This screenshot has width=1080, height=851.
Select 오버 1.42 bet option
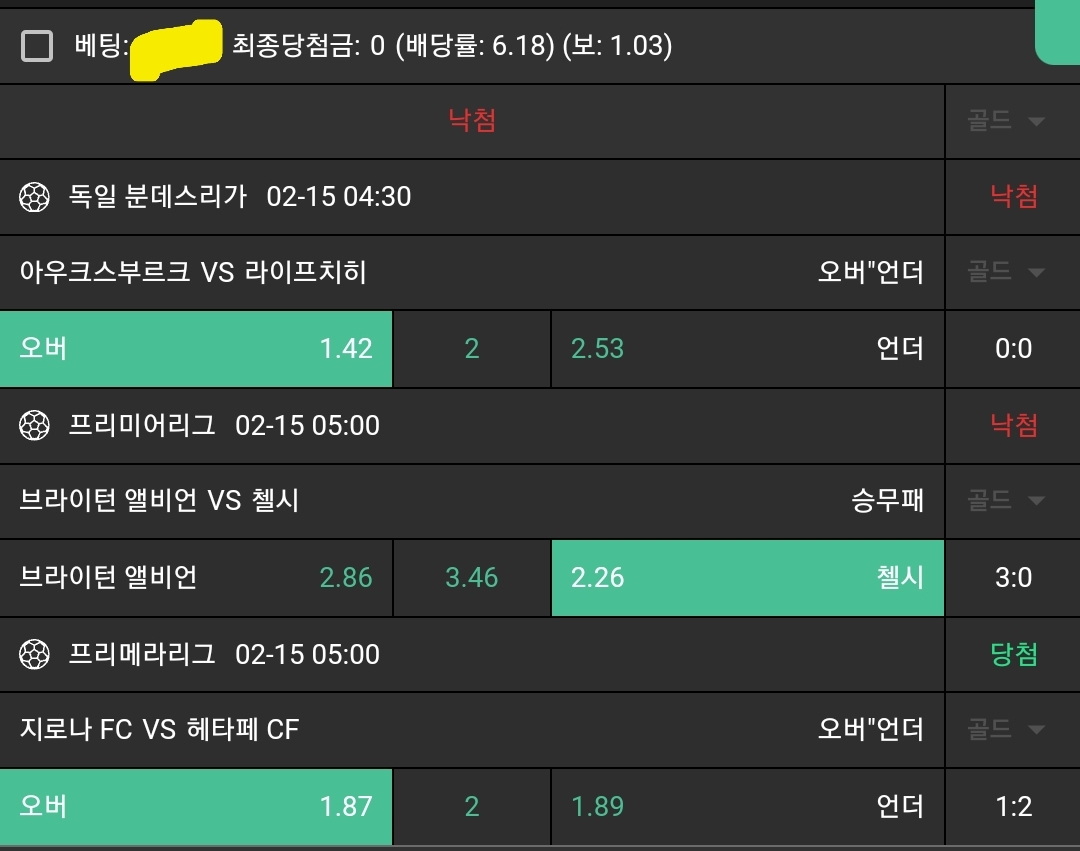point(196,349)
